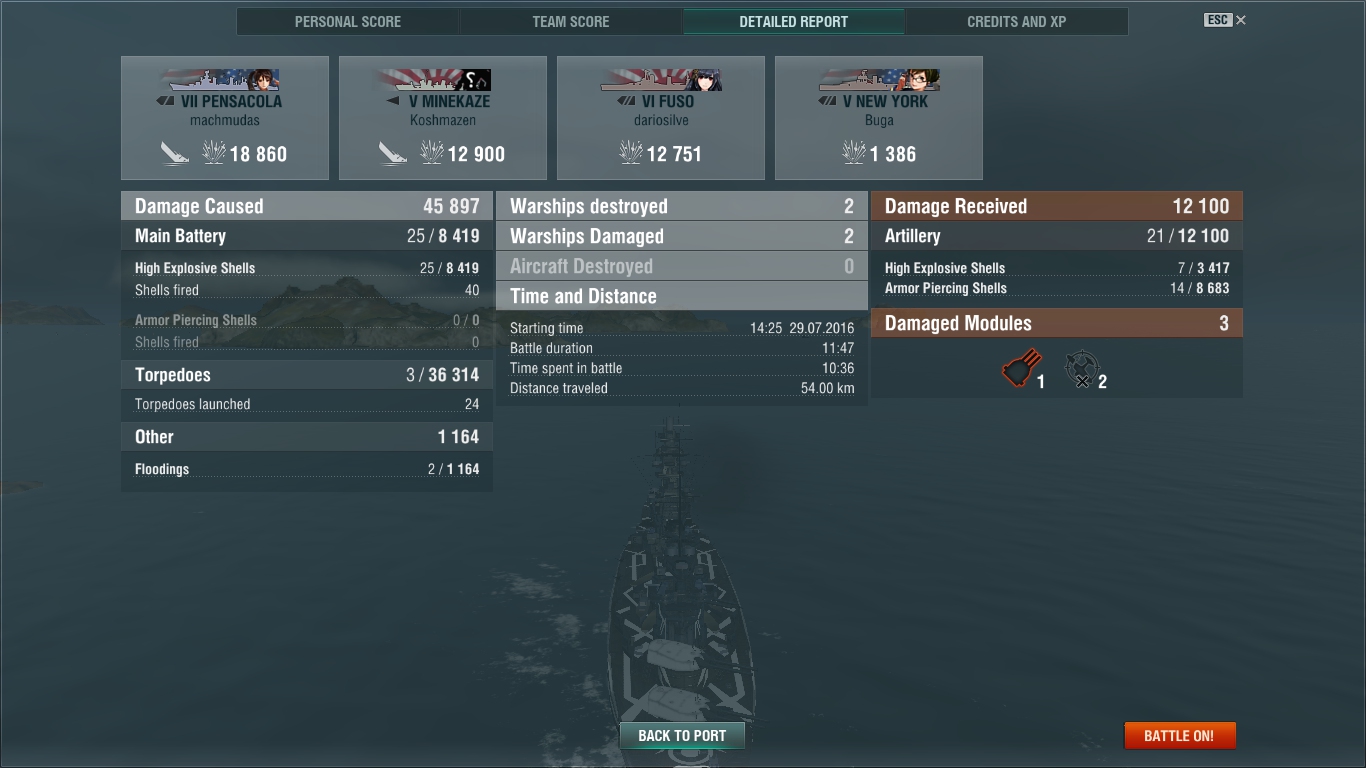The image size is (1366, 768).
Task: Click the ESC key icon
Action: click(1217, 20)
